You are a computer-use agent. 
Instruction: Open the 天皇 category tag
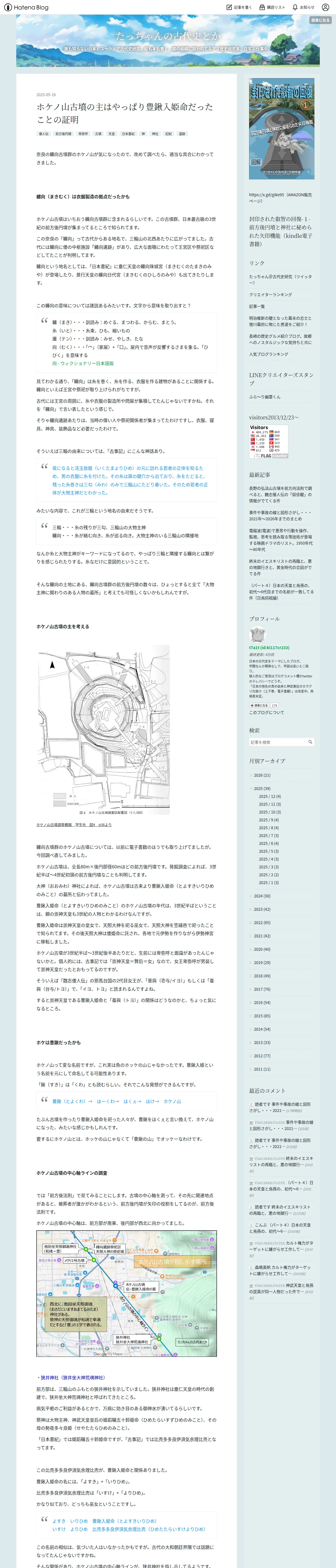tap(111, 134)
